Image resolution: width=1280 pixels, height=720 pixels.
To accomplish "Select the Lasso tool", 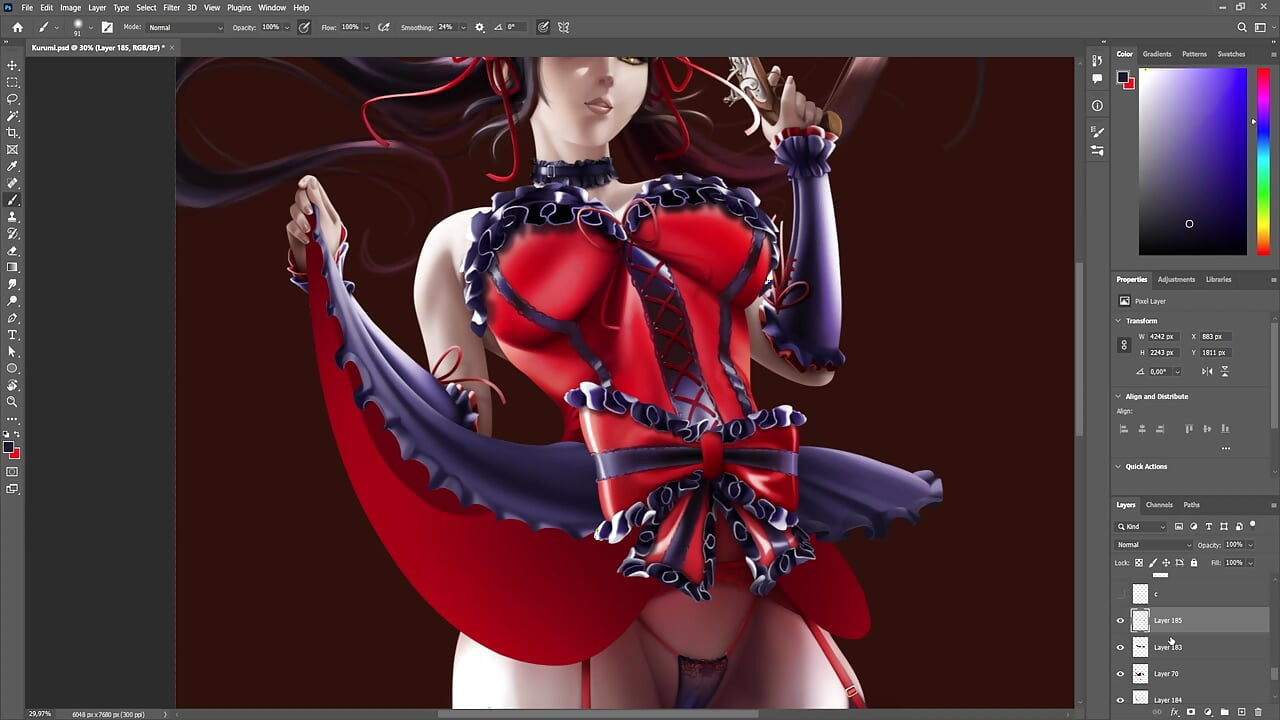I will click(x=13, y=99).
